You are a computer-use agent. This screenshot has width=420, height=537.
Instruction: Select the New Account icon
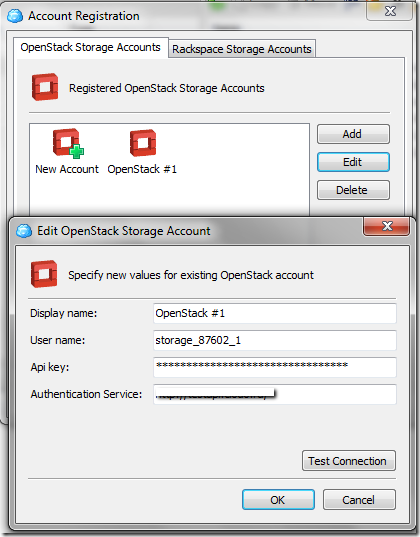point(68,144)
